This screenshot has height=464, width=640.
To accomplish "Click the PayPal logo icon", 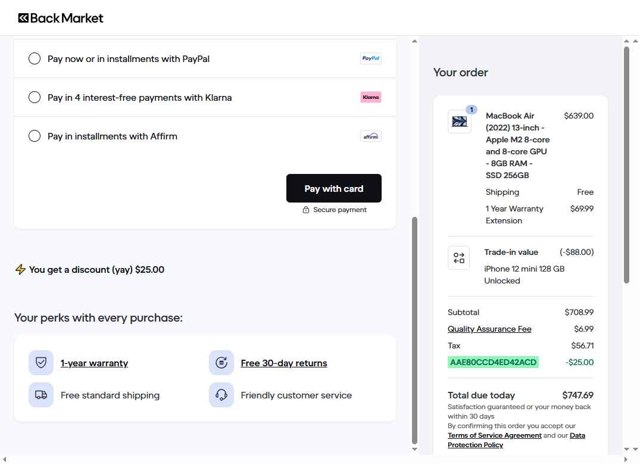I will click(371, 59).
